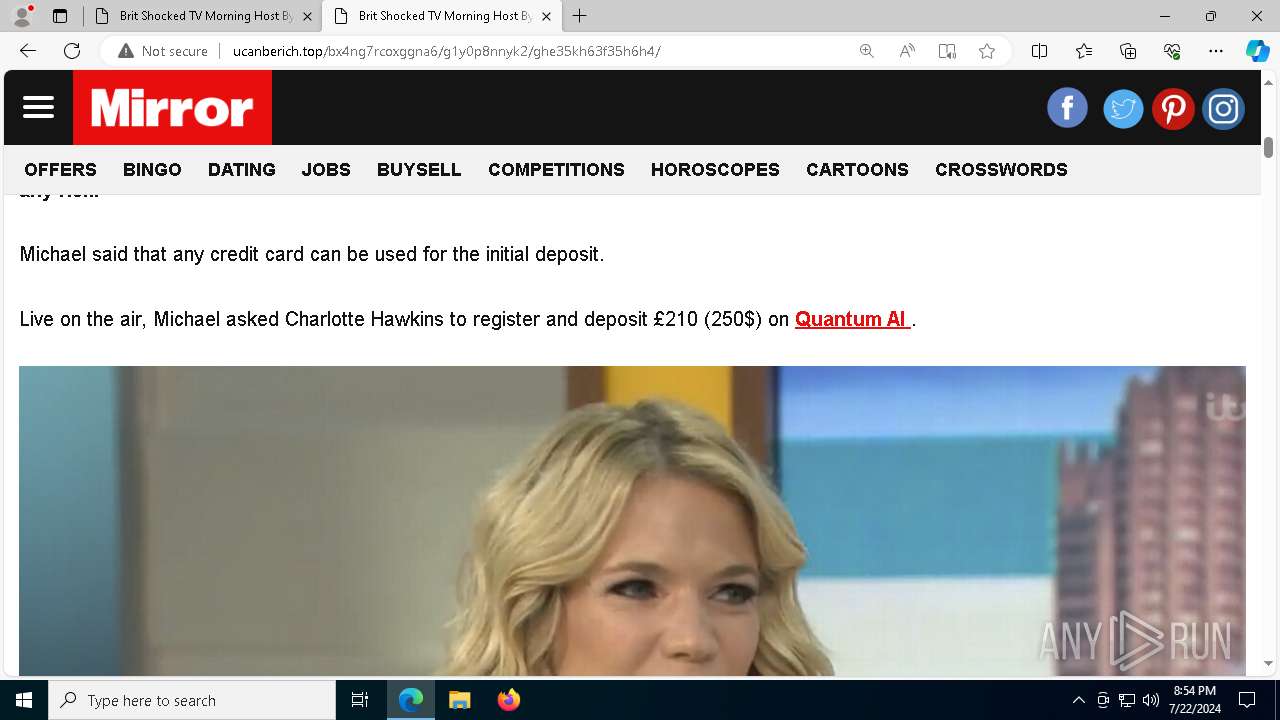
Task: Click the Not secure warning indicator
Action: click(163, 51)
